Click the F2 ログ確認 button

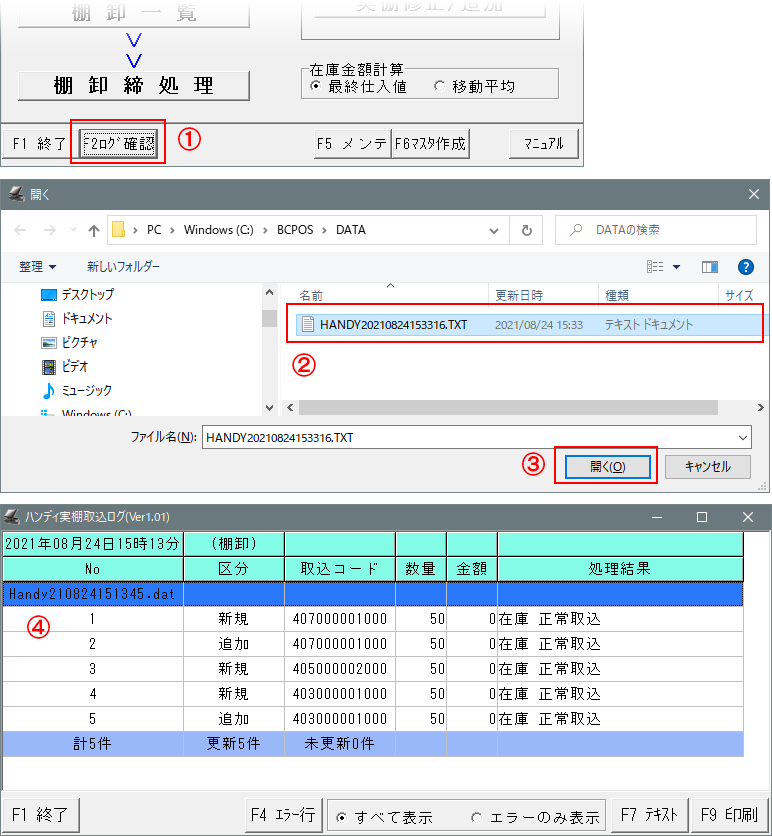[x=118, y=143]
